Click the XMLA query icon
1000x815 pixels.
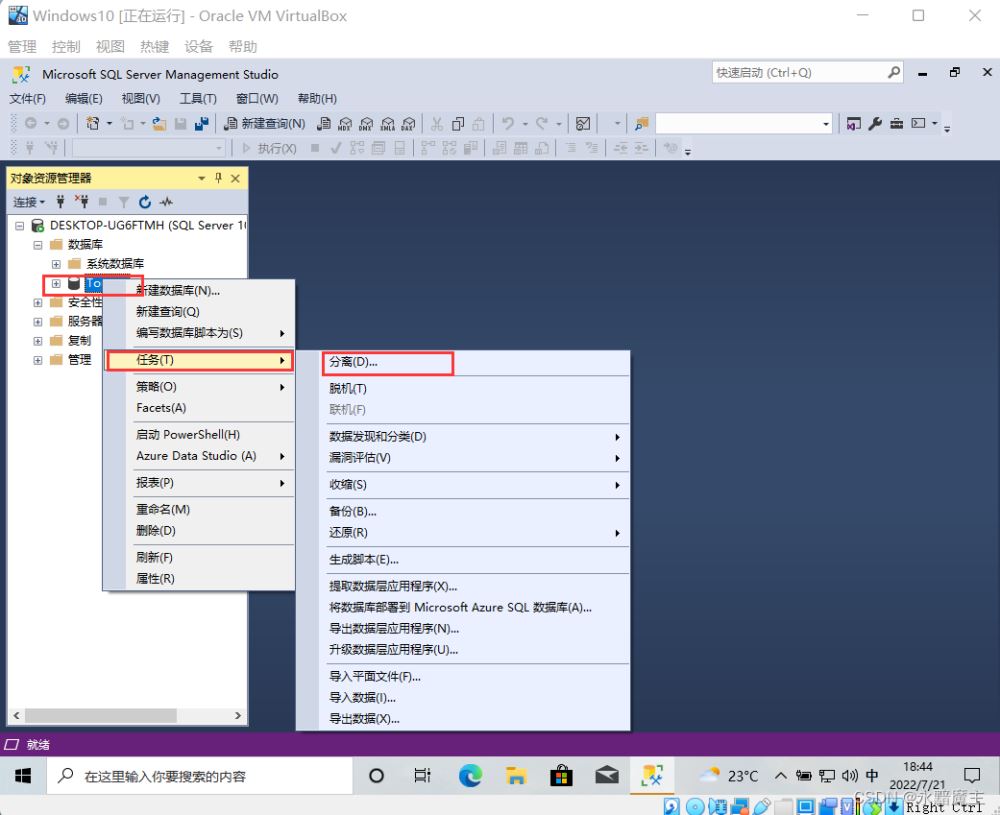point(388,124)
